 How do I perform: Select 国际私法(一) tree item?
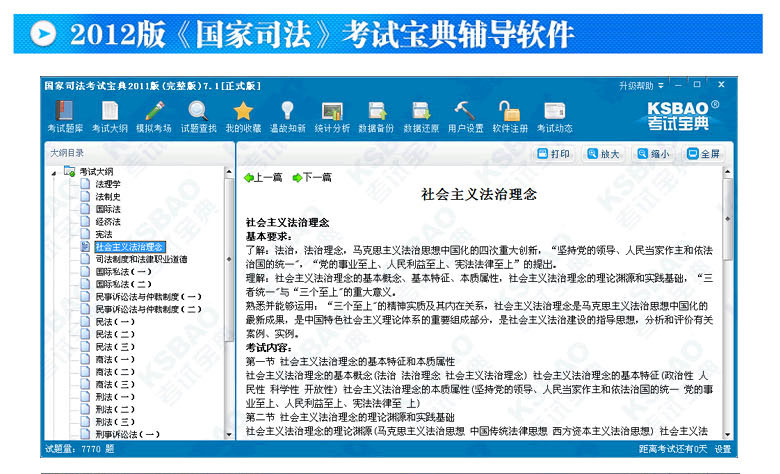point(123,272)
